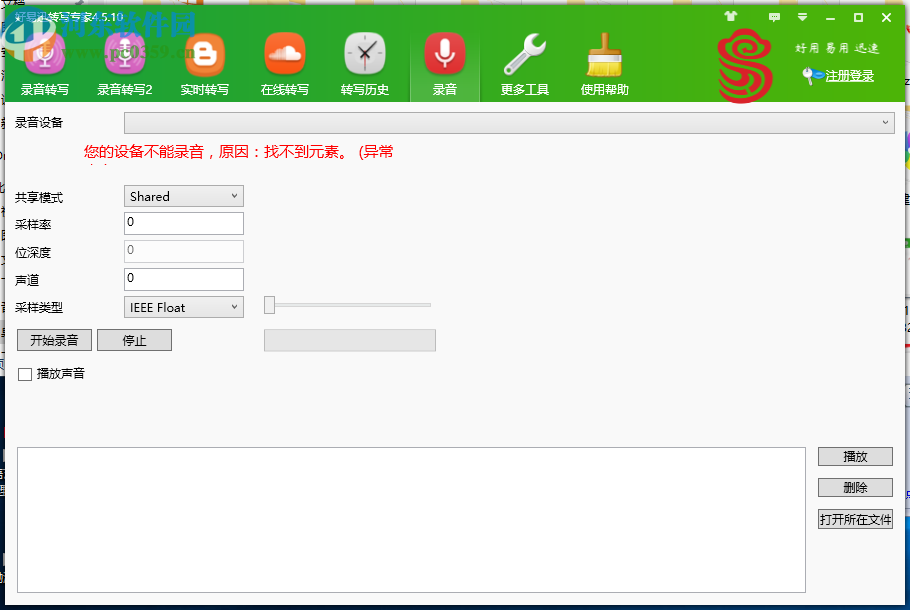Click the 位深度 input field
910x610 pixels.
(183, 251)
